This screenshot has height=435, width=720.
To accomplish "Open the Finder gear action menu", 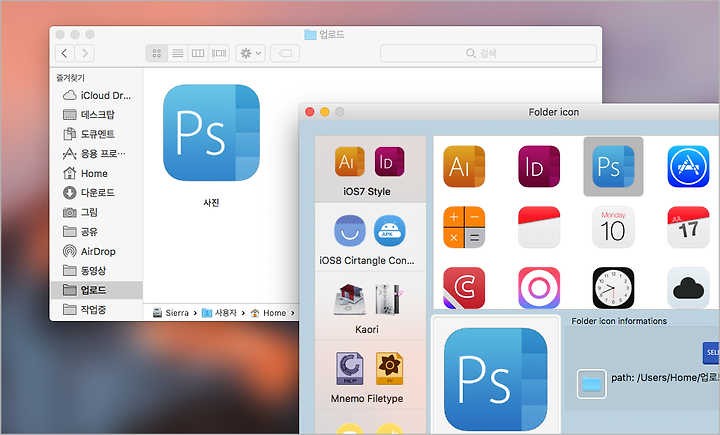I will click(250, 53).
